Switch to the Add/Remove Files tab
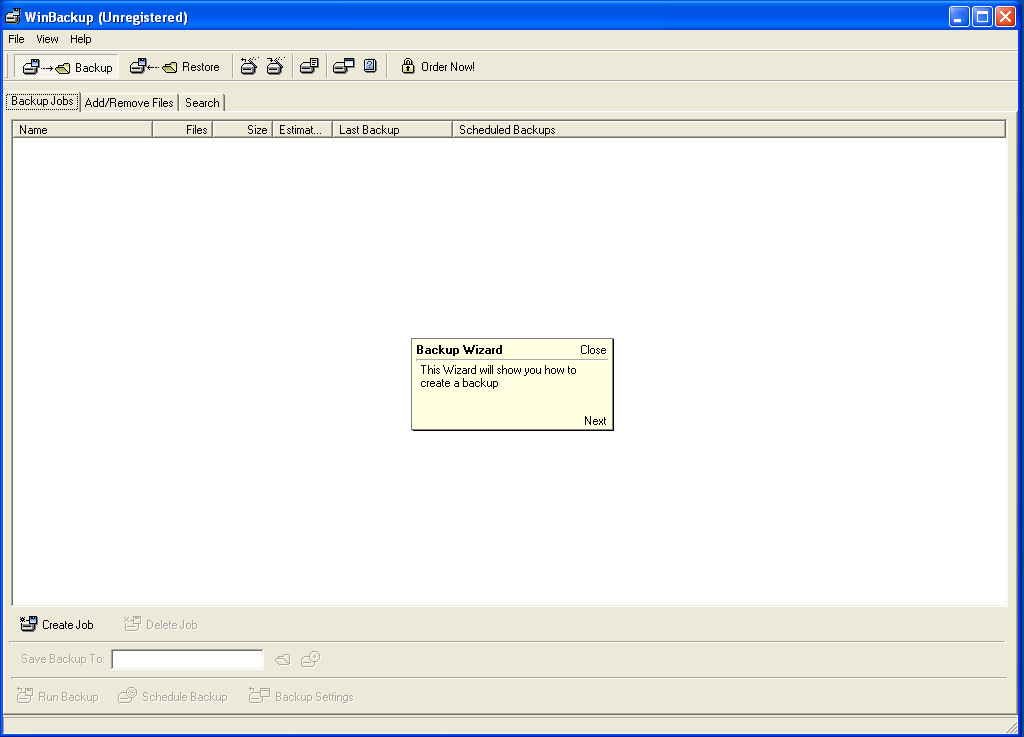Image resolution: width=1024 pixels, height=737 pixels. tap(129, 102)
